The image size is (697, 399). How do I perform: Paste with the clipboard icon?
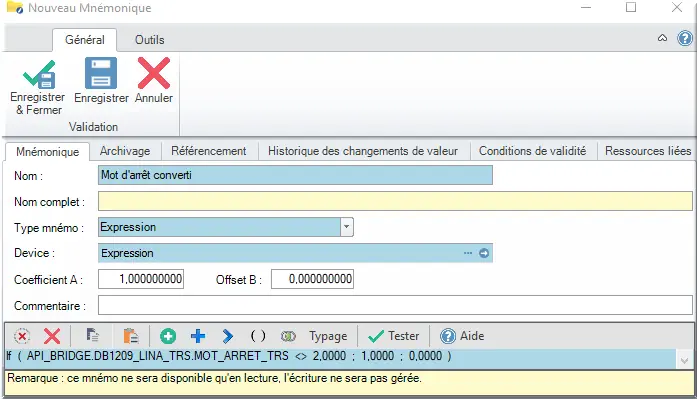[x=131, y=336]
